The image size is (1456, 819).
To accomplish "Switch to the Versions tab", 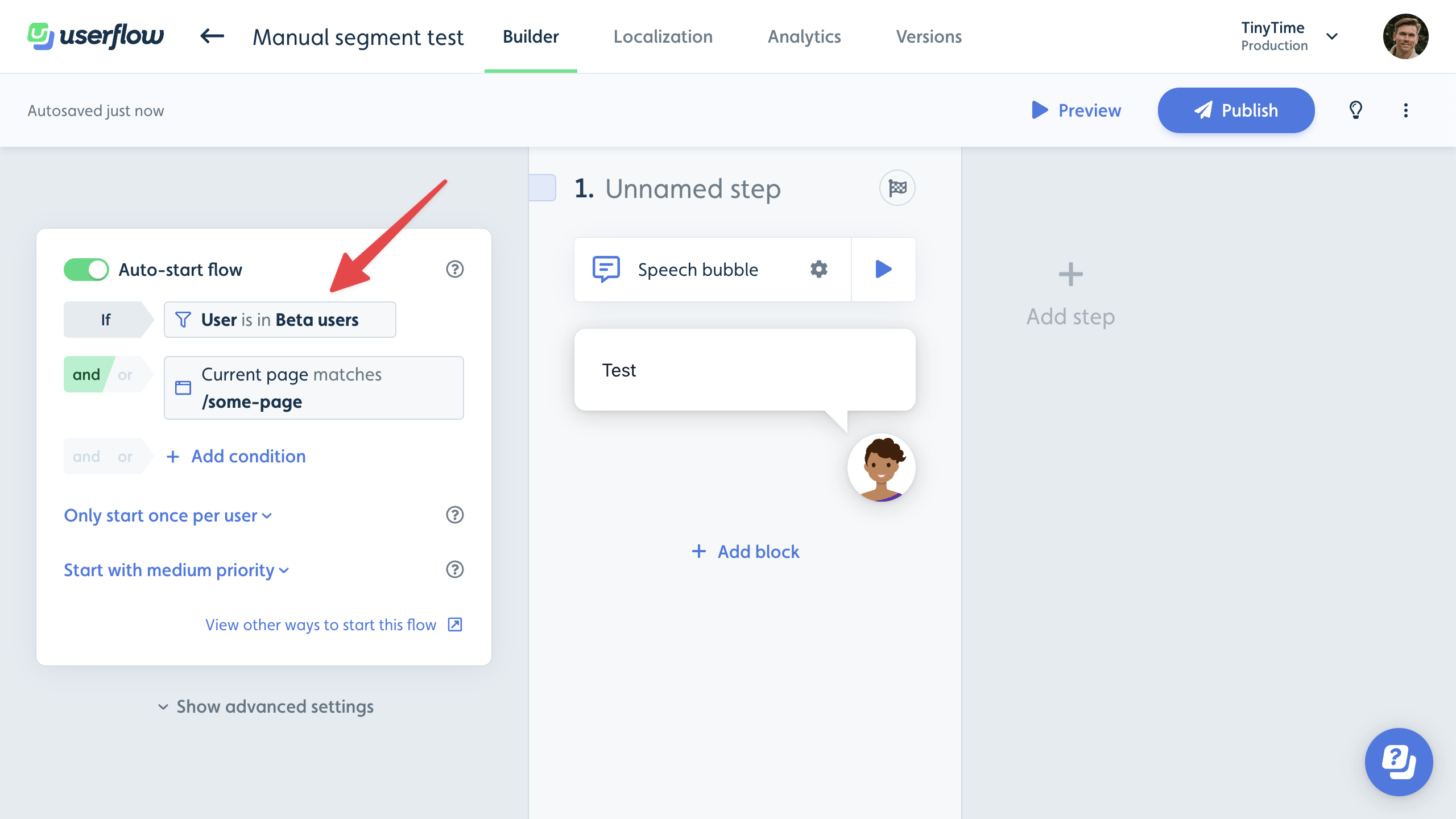I will pos(929,36).
